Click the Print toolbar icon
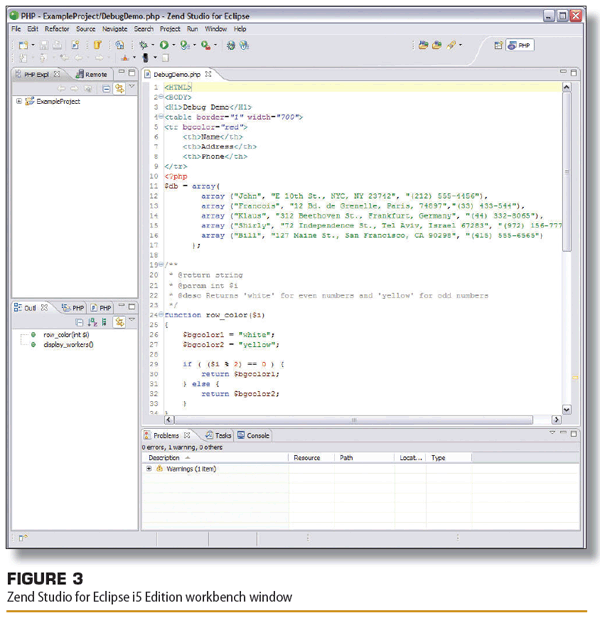 (57, 45)
